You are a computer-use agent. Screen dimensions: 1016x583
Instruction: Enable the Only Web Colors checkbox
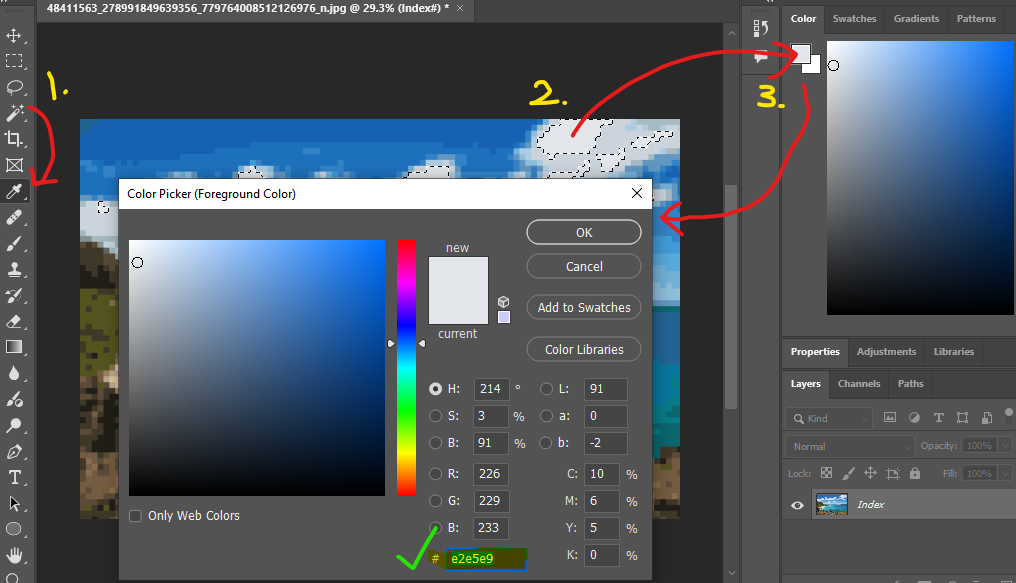pos(136,516)
